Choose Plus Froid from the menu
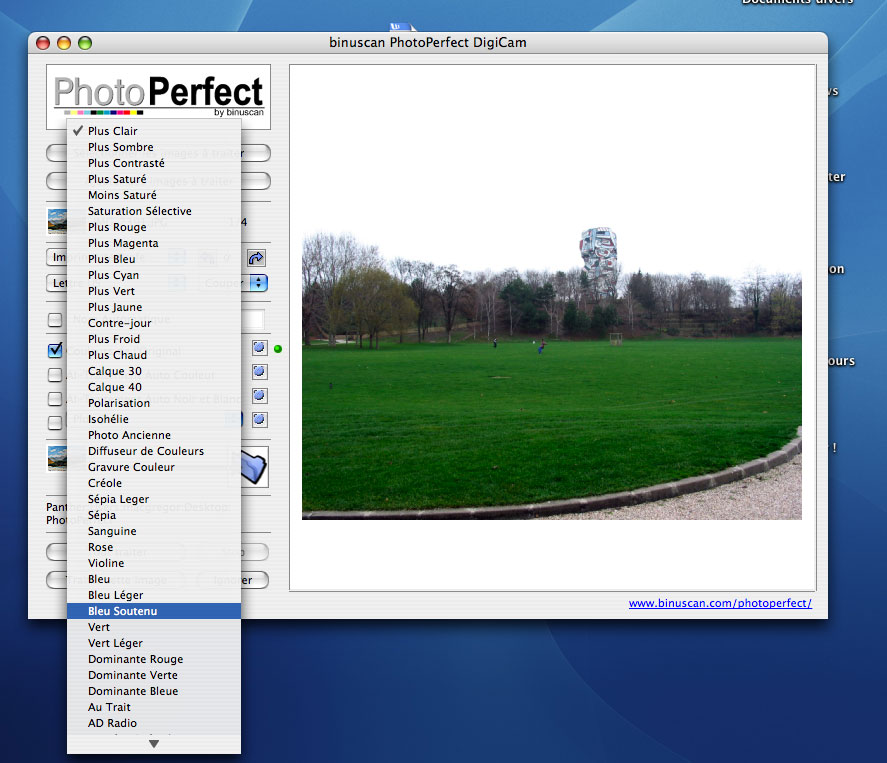 click(154, 339)
